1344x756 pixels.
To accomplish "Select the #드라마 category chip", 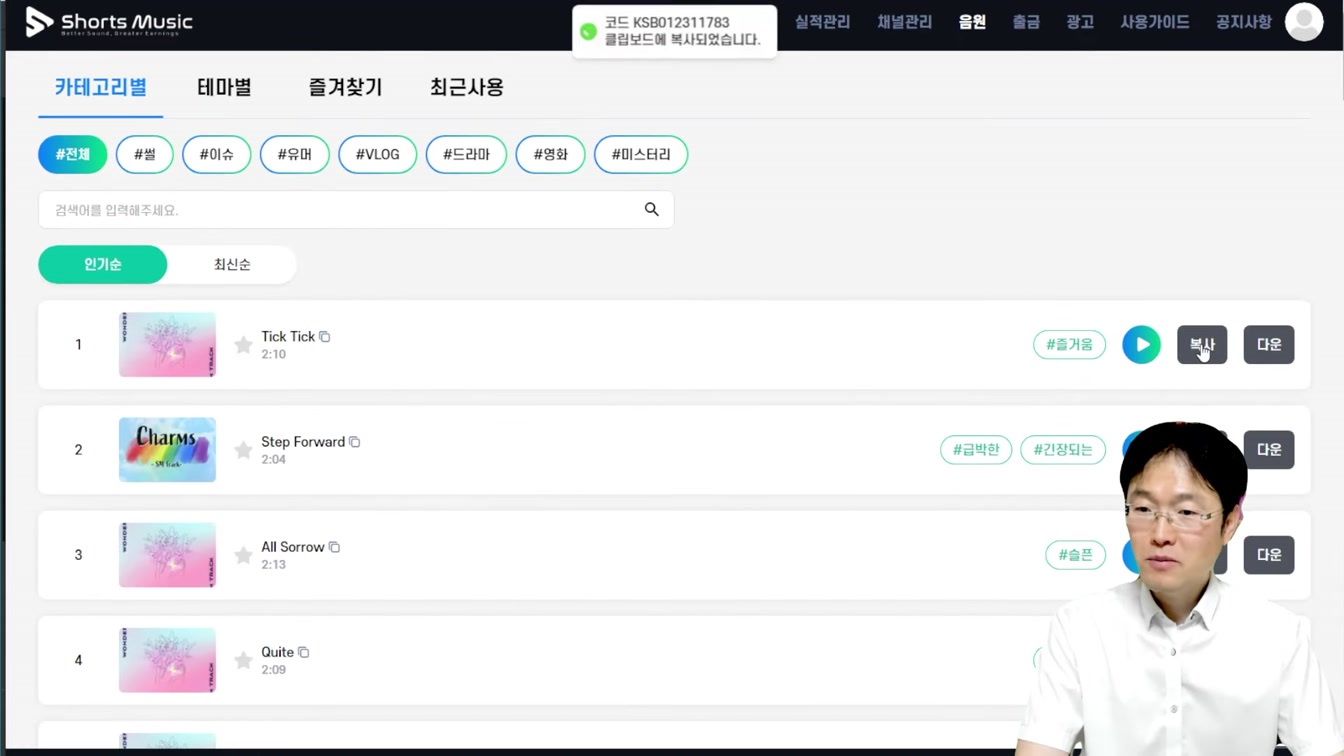I will (x=466, y=154).
